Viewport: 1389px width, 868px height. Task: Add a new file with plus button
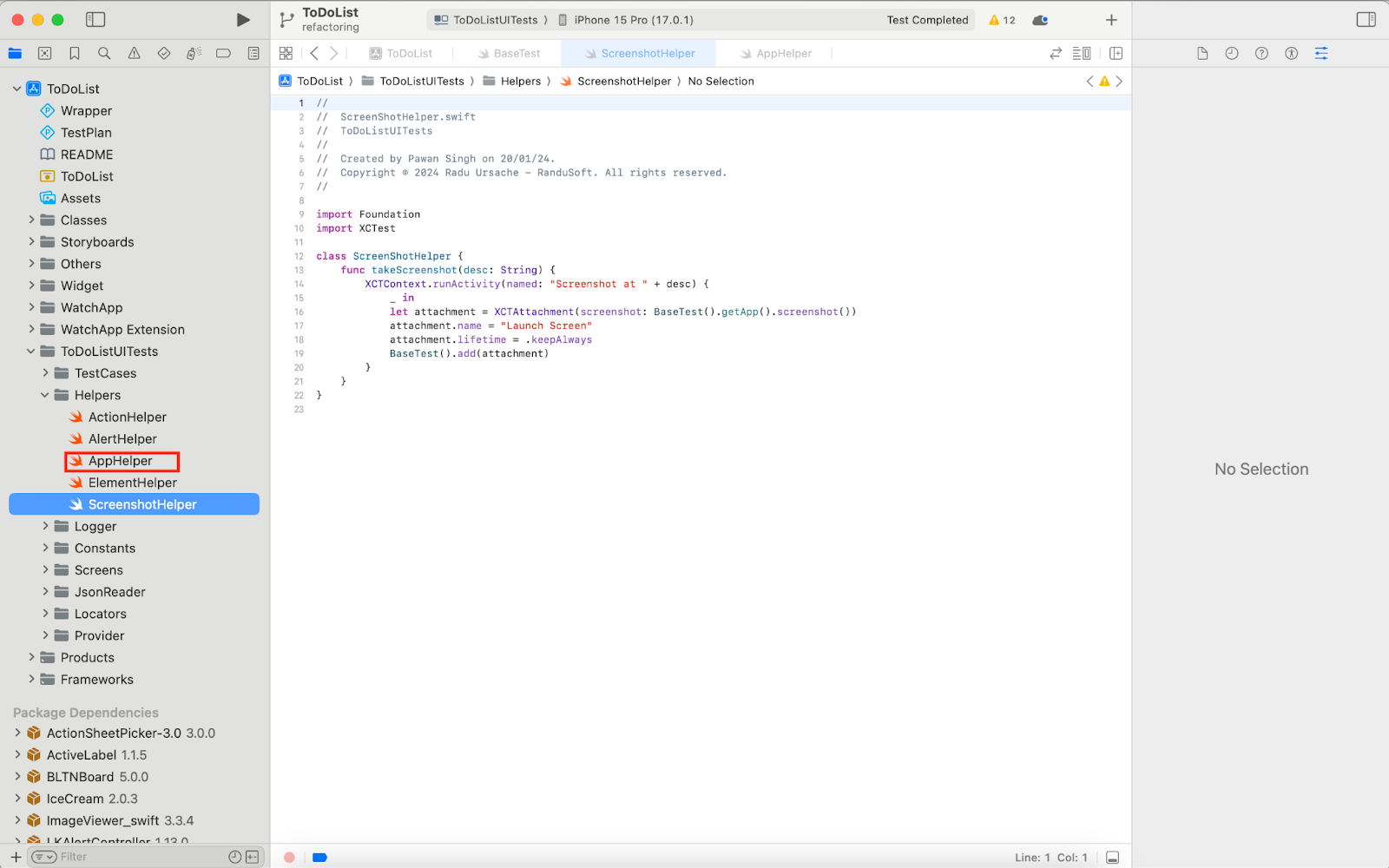pos(15,857)
